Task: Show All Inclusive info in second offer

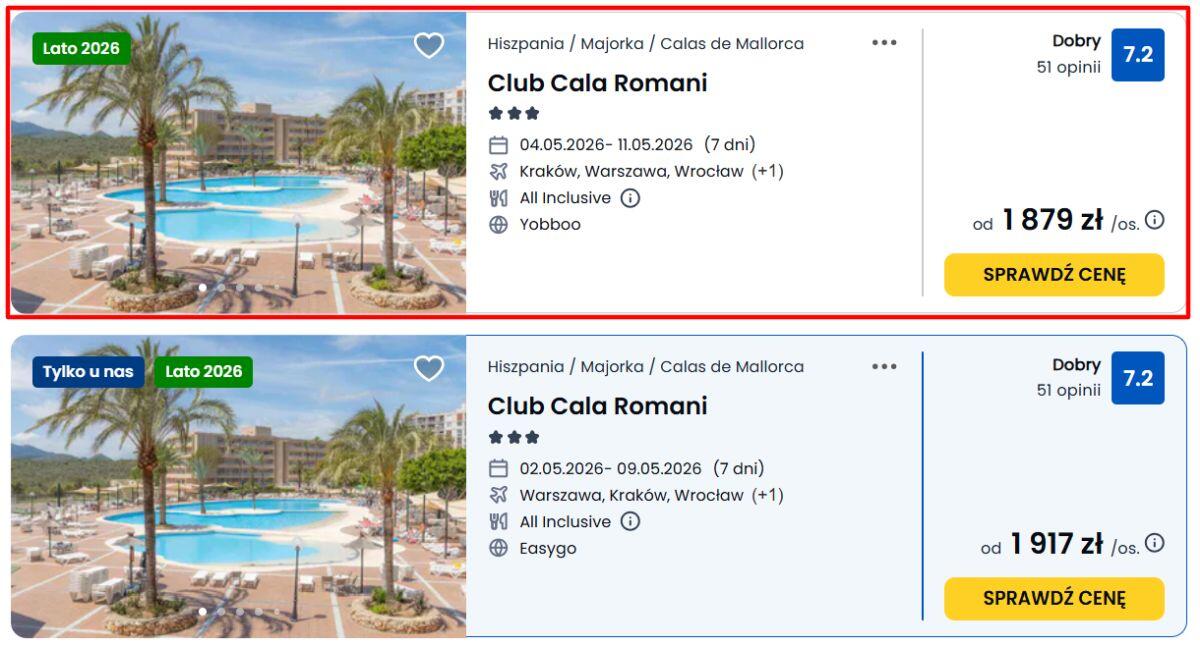Action: (x=630, y=522)
